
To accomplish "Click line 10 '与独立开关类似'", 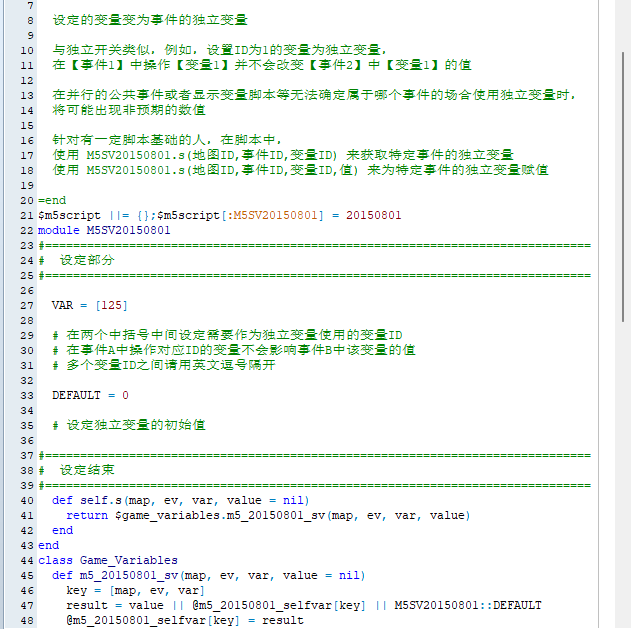I will [x=101, y=50].
